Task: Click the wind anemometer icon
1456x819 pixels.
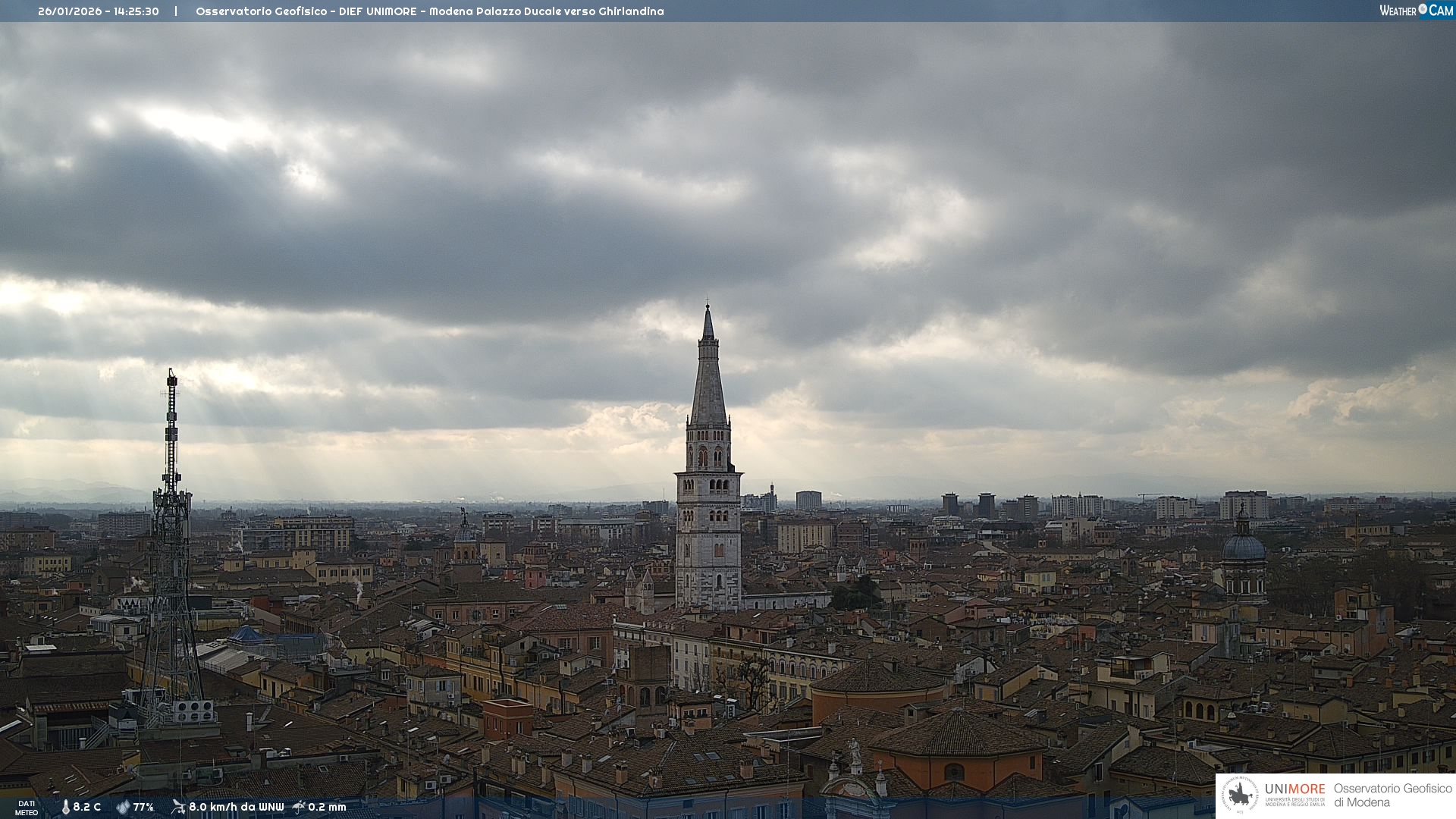Action: pyautogui.click(x=178, y=807)
